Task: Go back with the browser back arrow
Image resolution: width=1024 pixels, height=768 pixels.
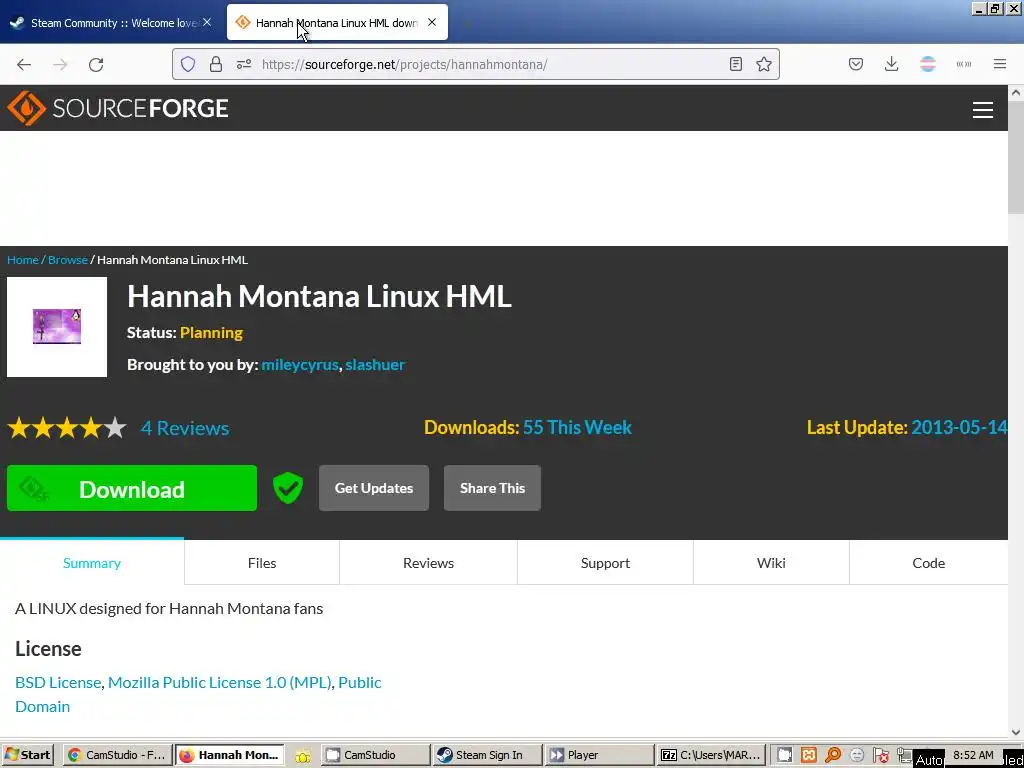Action: [24, 64]
